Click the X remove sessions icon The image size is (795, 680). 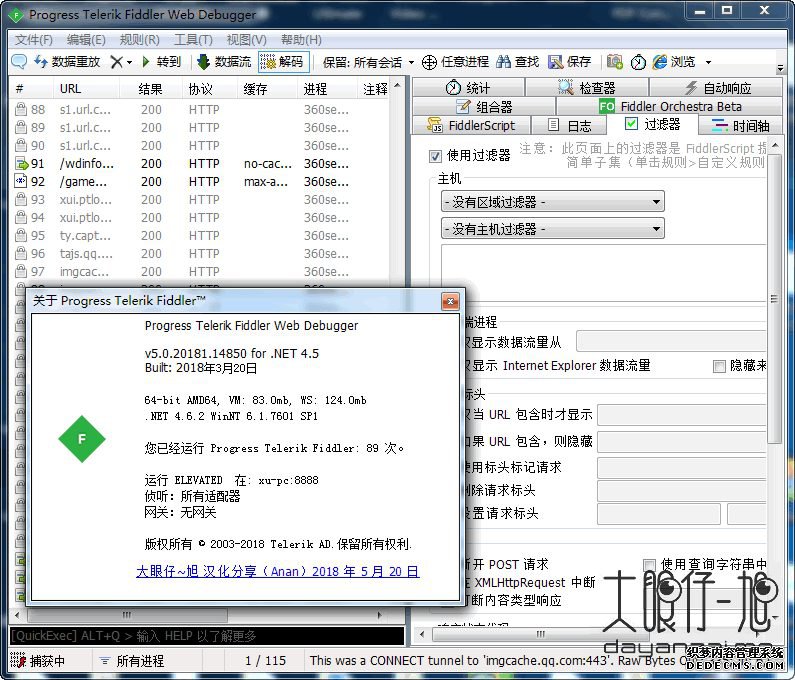click(x=116, y=62)
